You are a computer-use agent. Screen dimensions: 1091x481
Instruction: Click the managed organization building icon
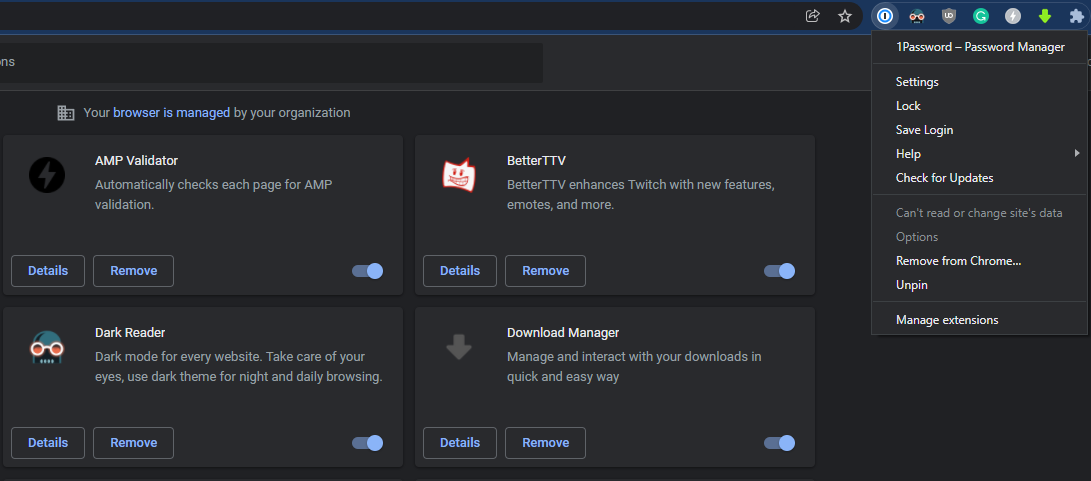(65, 113)
